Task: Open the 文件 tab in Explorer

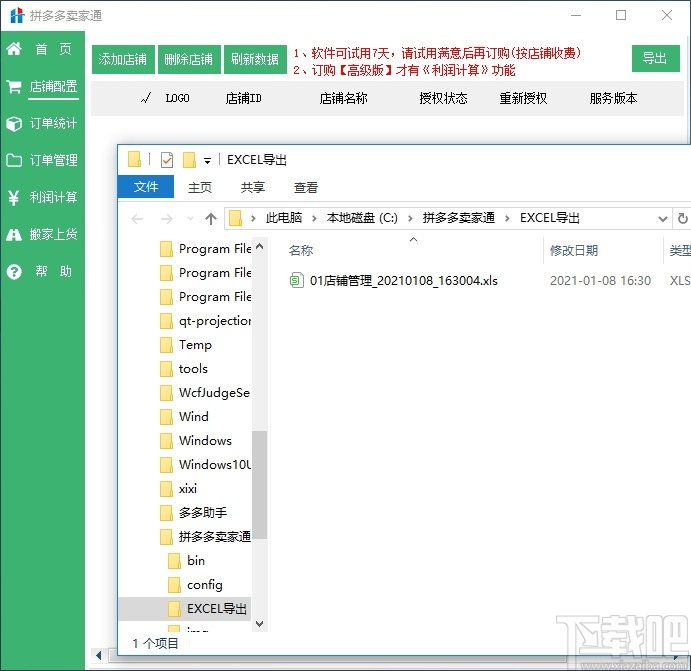Action: pyautogui.click(x=146, y=187)
